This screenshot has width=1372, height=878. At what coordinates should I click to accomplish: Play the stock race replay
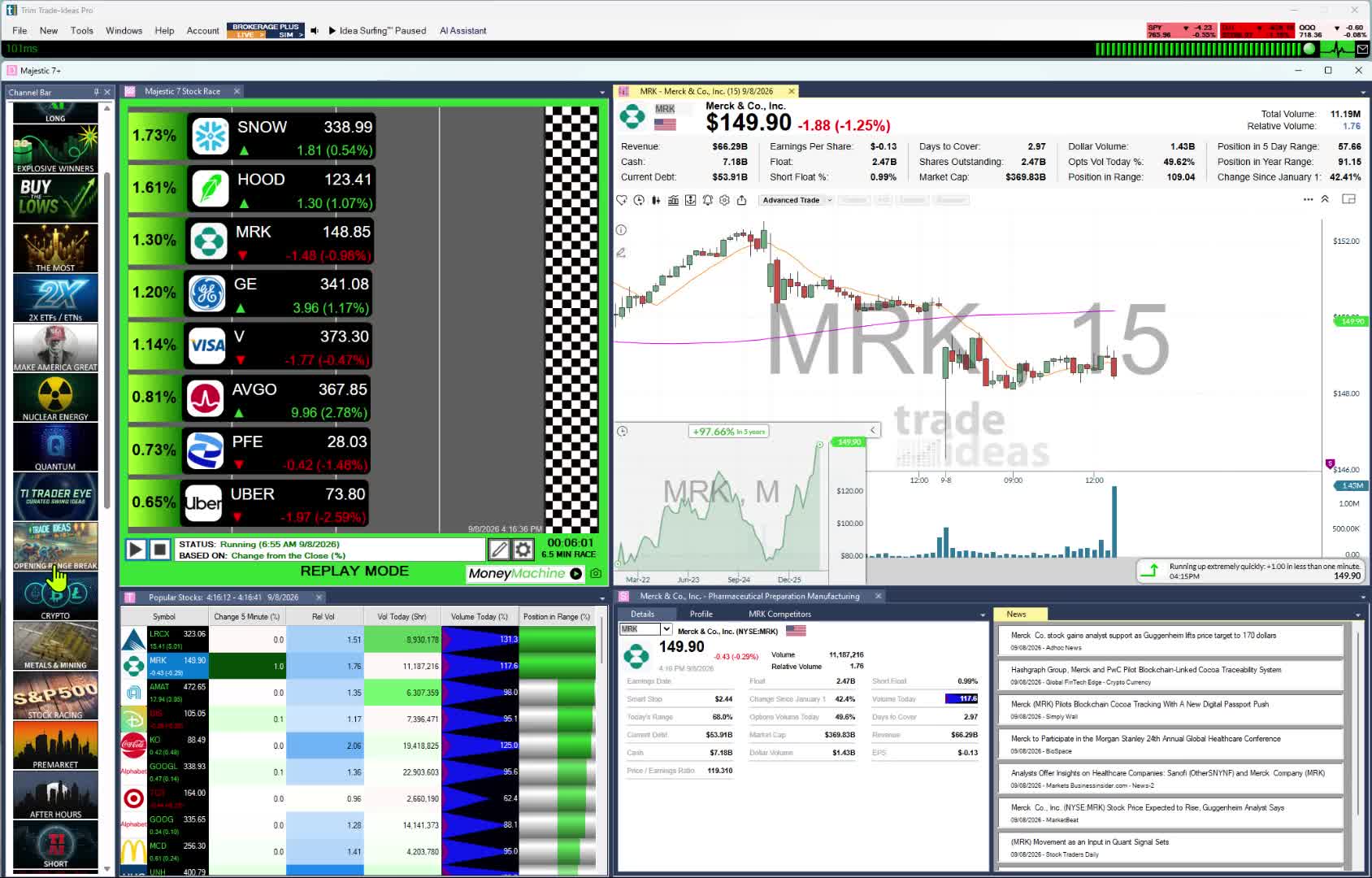point(136,550)
